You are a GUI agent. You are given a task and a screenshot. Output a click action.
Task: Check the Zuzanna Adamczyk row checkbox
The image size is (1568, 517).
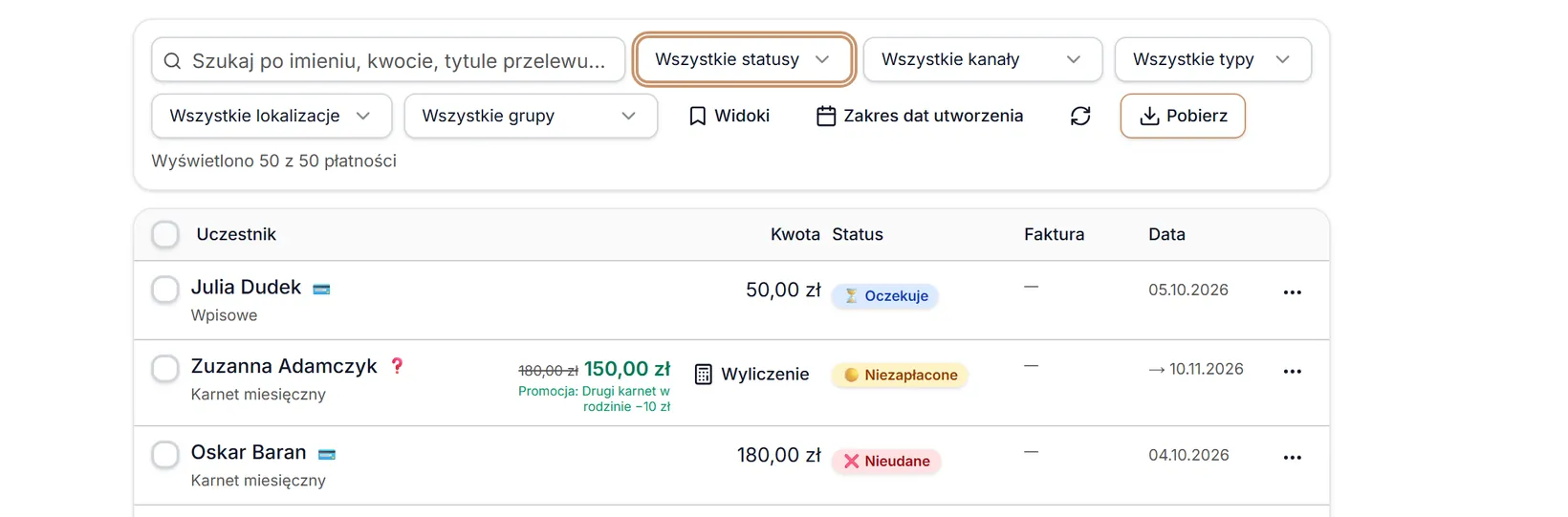(165, 369)
